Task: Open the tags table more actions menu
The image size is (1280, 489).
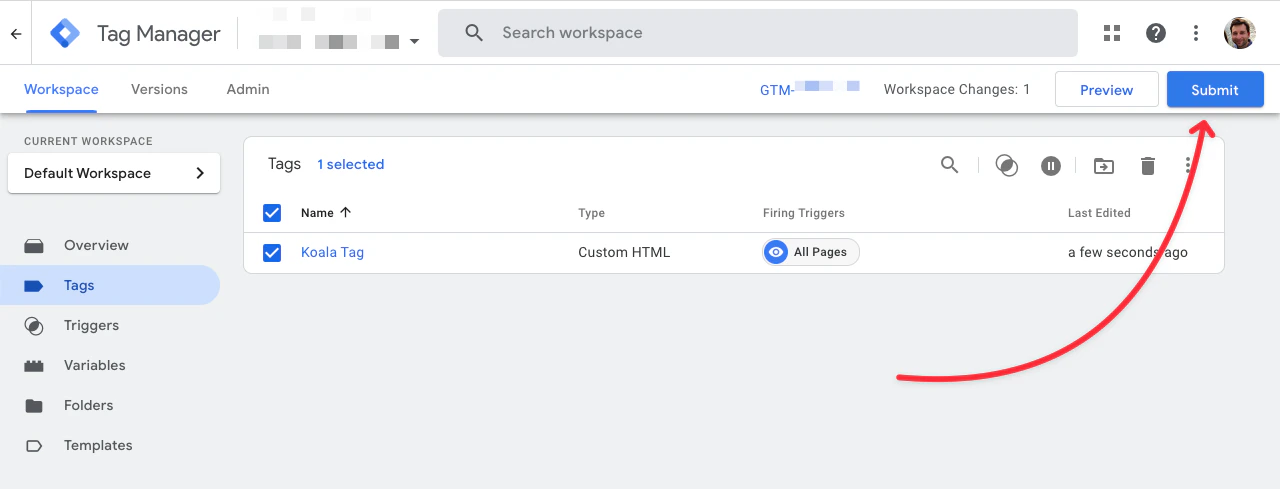Action: pyautogui.click(x=1189, y=166)
